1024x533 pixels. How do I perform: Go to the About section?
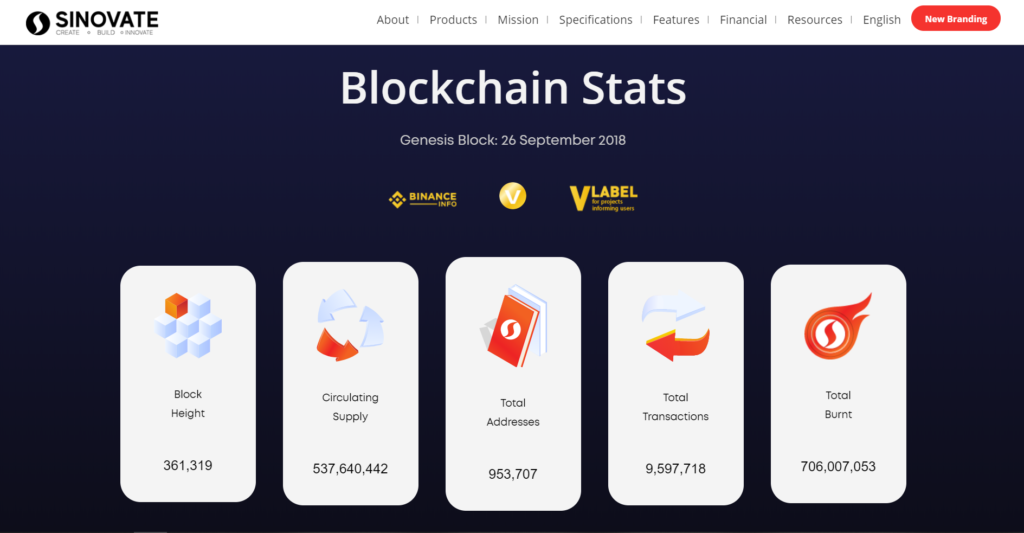[392, 20]
